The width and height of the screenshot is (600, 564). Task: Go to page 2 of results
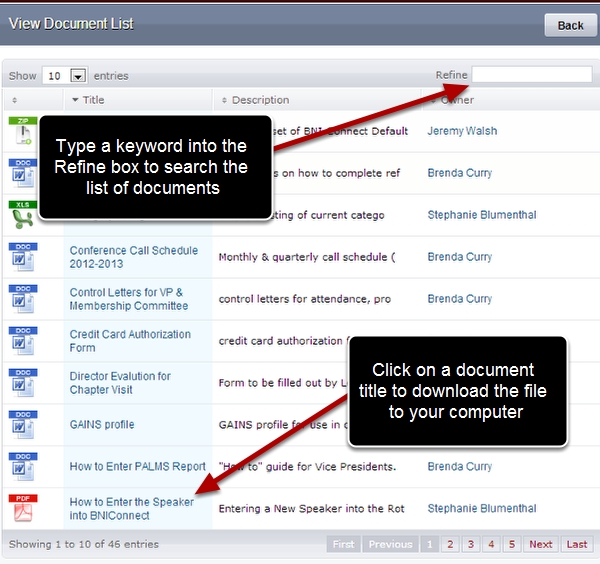click(451, 544)
